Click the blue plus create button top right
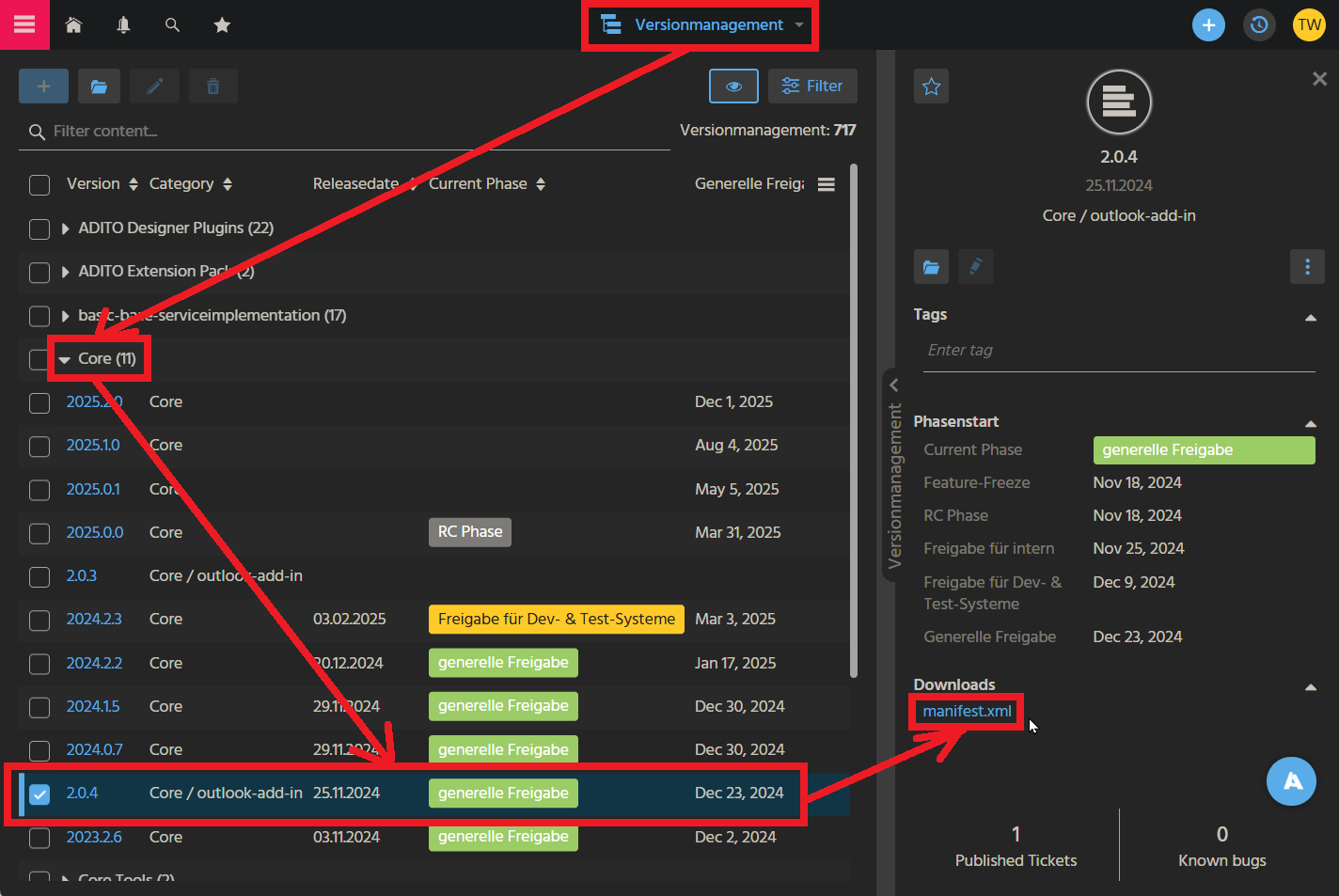Viewport: 1339px width, 896px height. point(1208,25)
